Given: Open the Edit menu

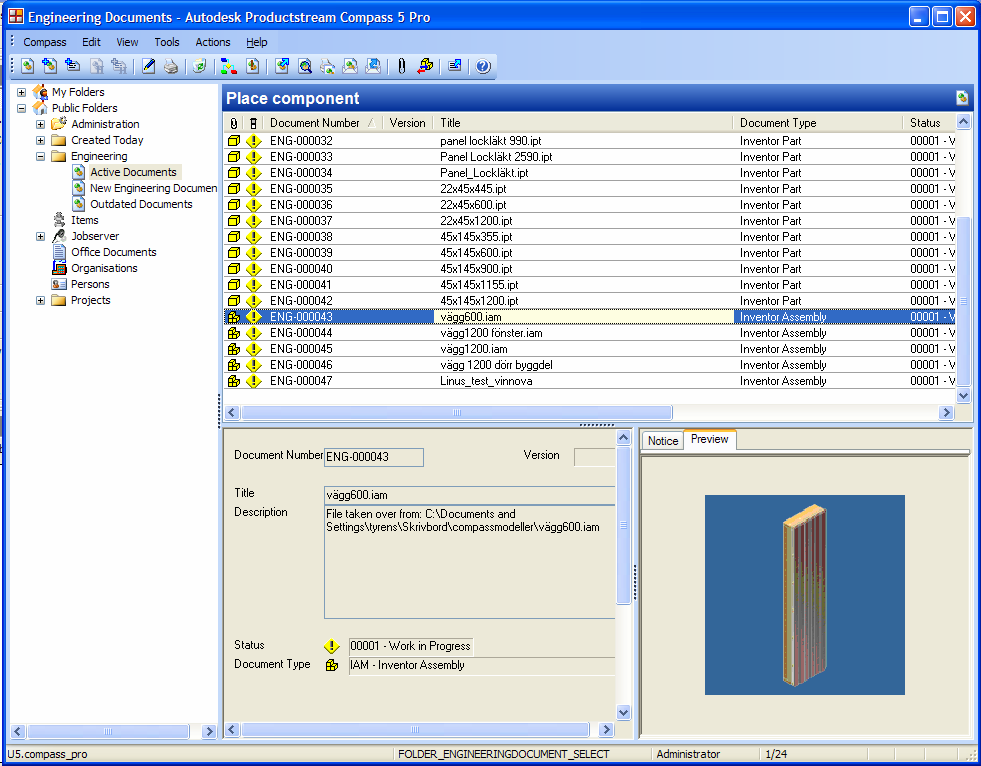Looking at the screenshot, I should (x=91, y=42).
